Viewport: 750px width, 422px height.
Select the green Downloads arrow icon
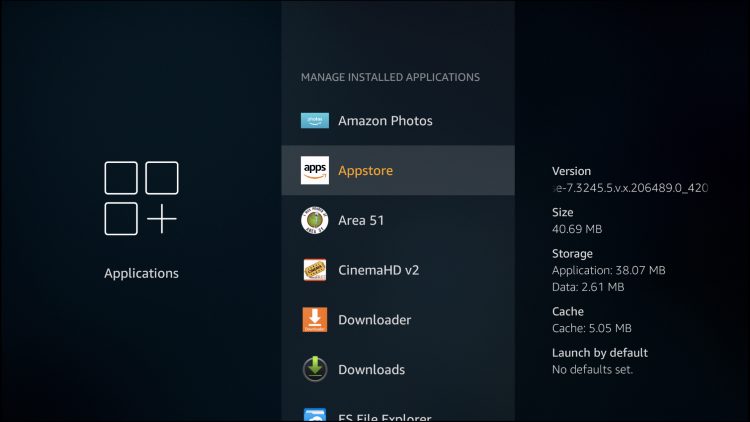(315, 369)
